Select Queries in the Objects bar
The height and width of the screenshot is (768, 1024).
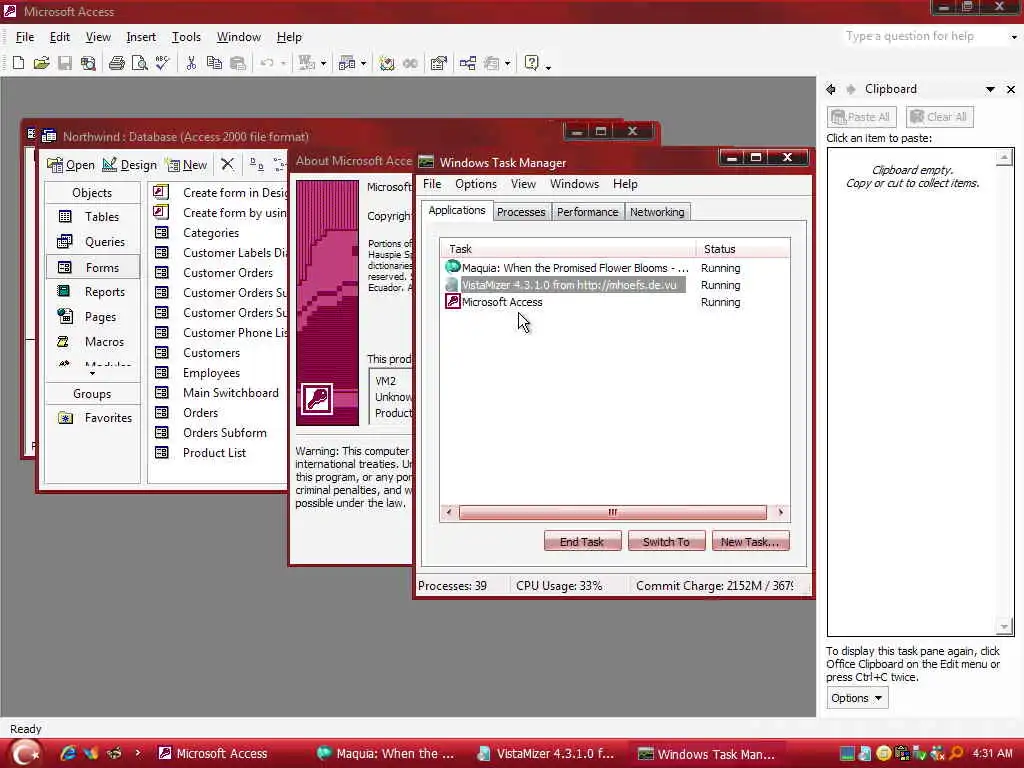tap(93, 242)
